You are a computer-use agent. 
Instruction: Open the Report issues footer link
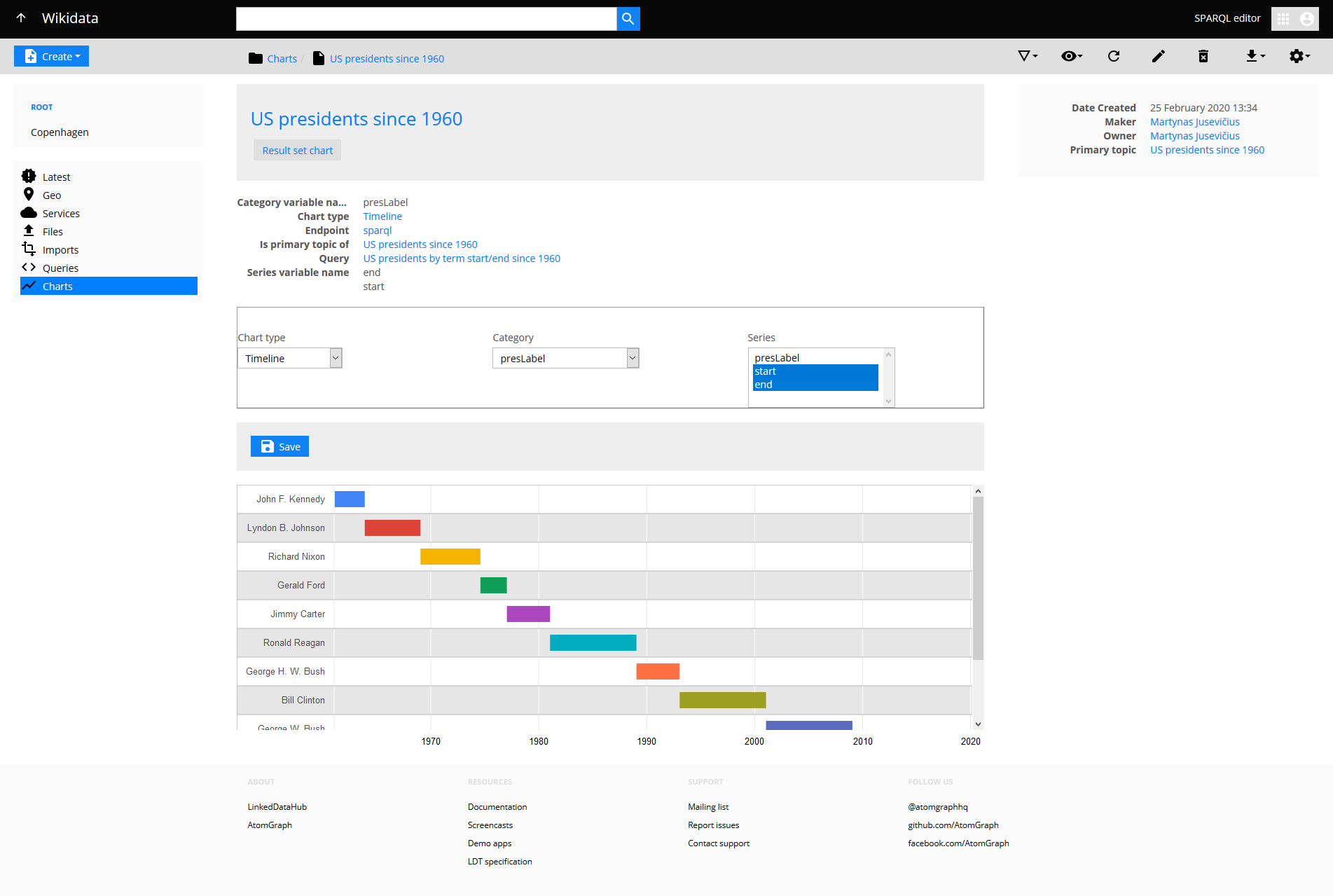713,825
